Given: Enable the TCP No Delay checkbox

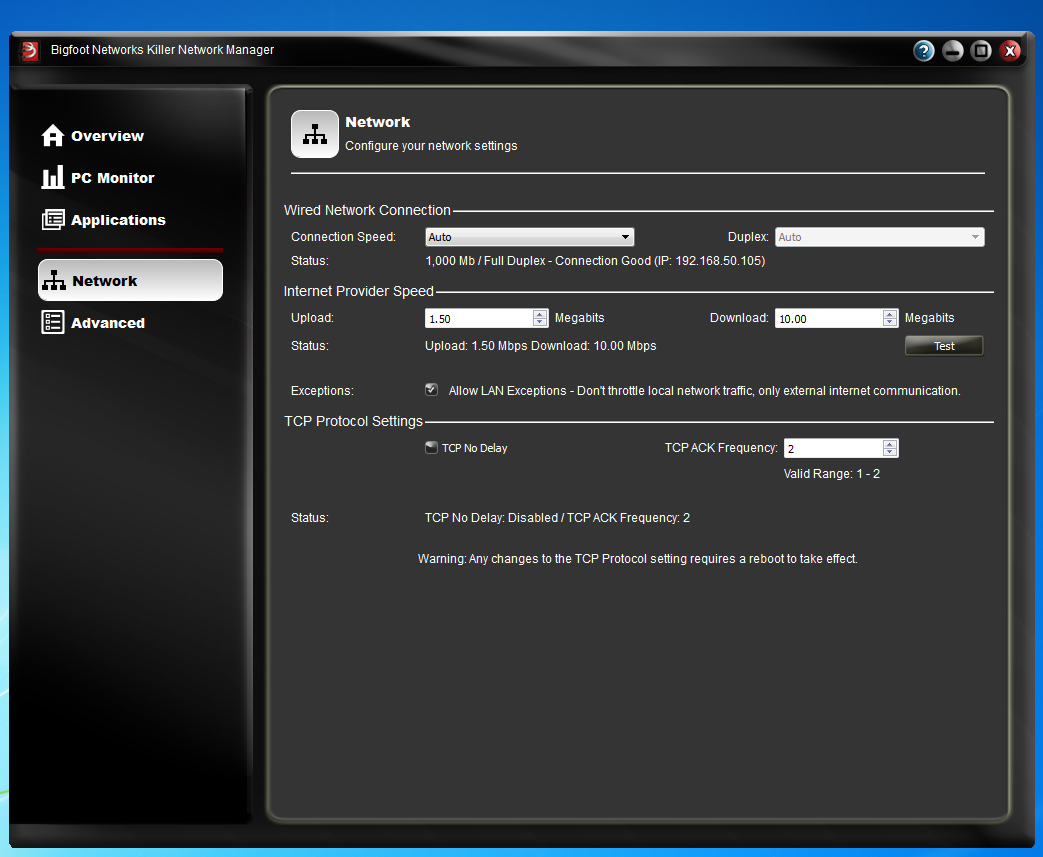Looking at the screenshot, I should 432,448.
